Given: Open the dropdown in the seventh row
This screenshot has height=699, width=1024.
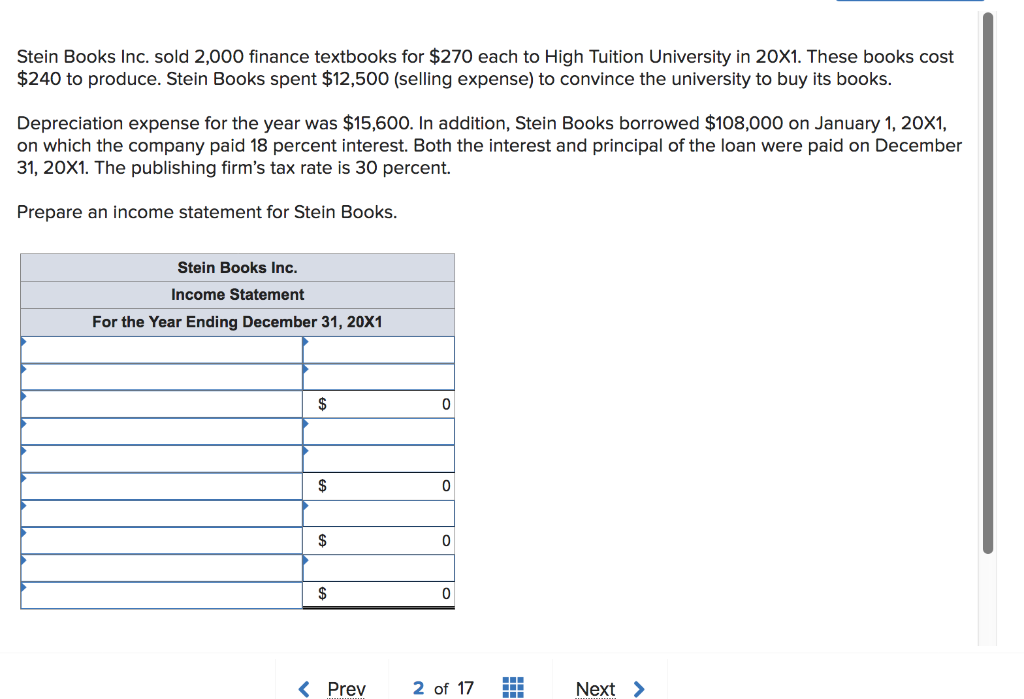Looking at the screenshot, I should coord(160,513).
